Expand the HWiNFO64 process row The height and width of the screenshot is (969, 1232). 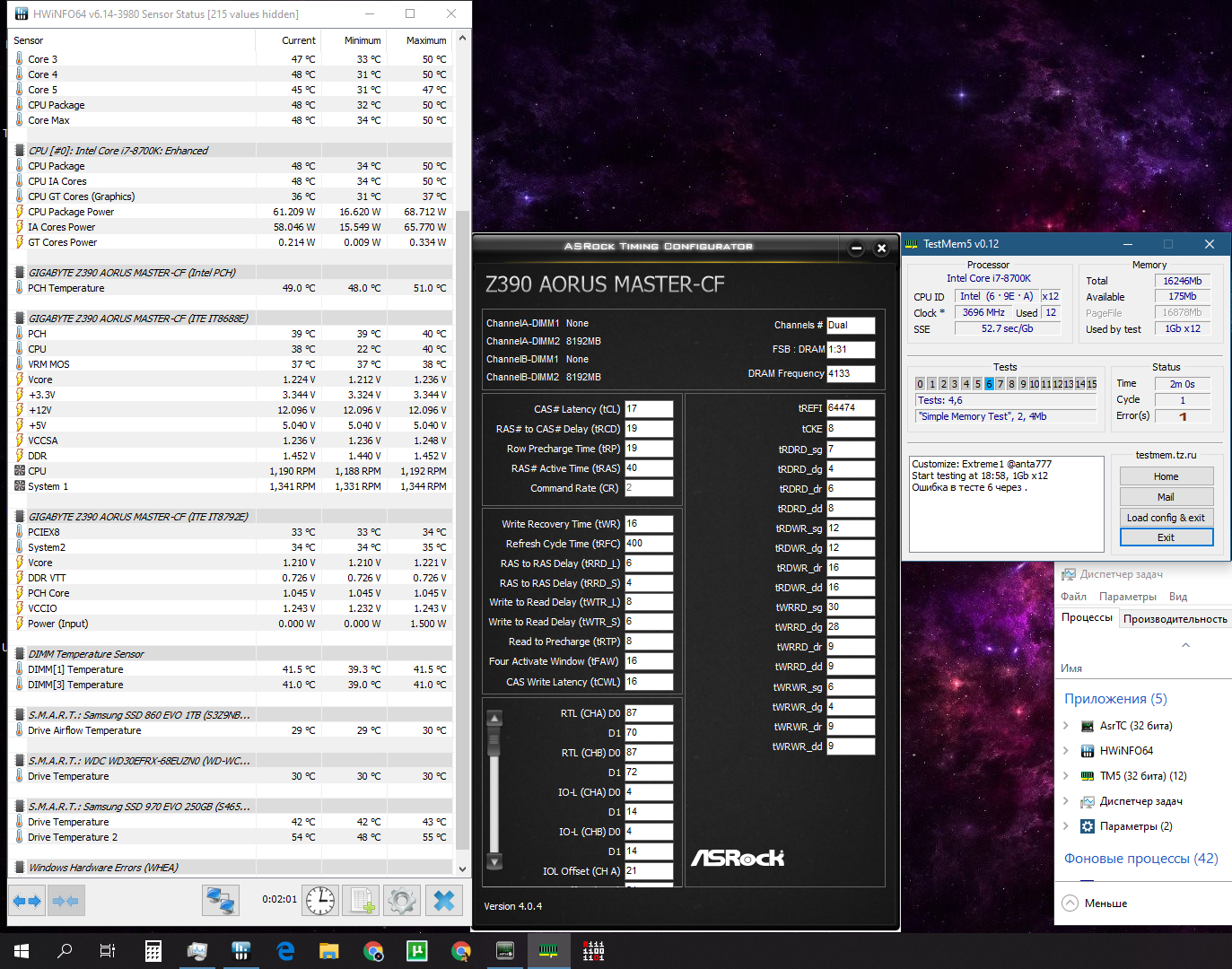(x=1066, y=751)
